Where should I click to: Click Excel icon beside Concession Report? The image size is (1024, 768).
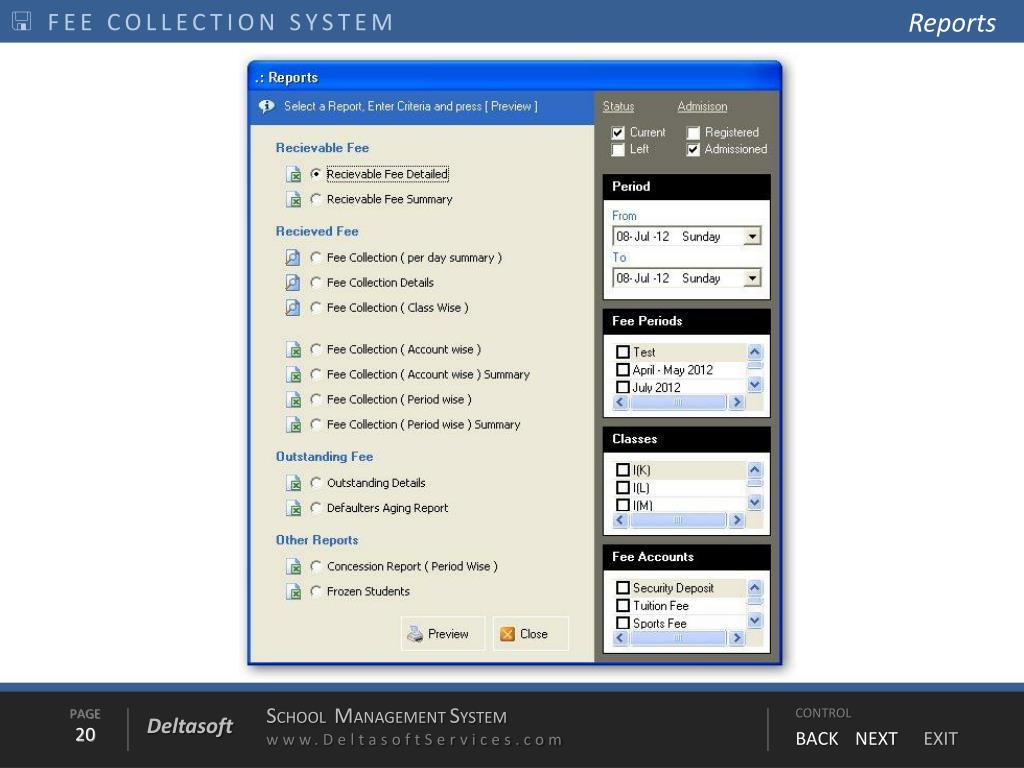(x=293, y=567)
